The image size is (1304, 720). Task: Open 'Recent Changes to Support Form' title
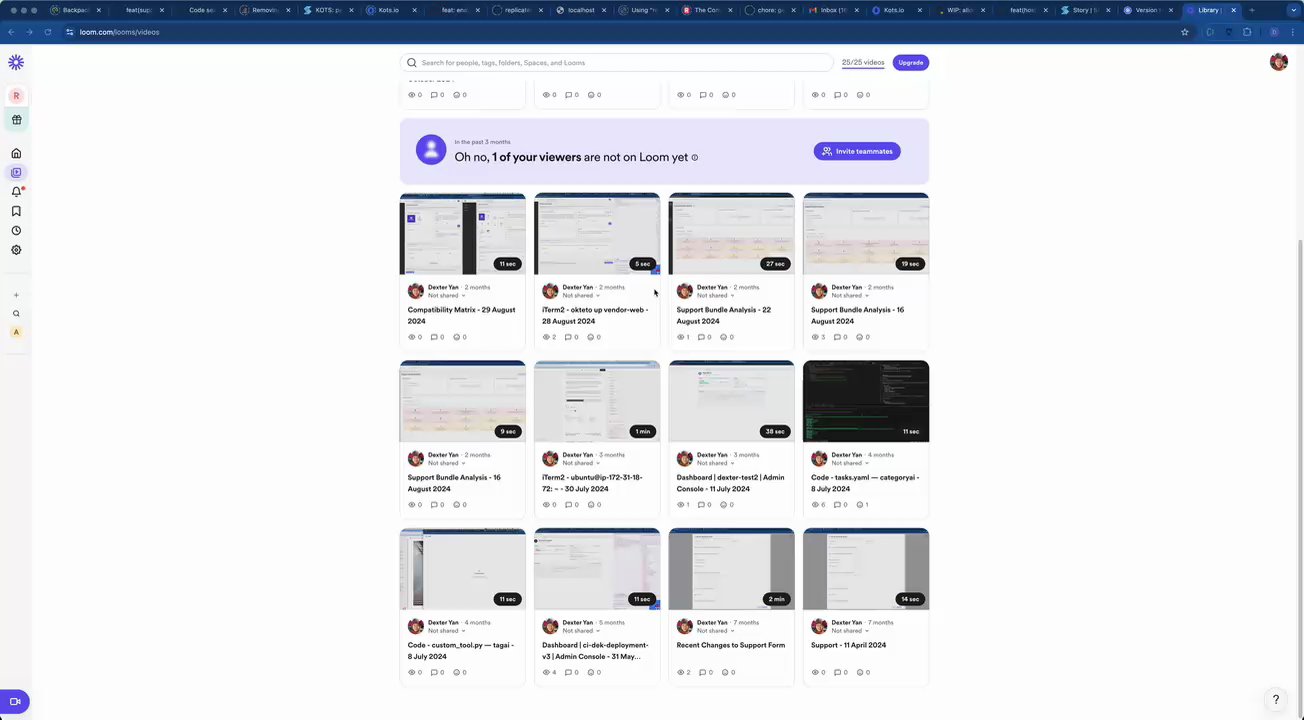click(x=731, y=645)
